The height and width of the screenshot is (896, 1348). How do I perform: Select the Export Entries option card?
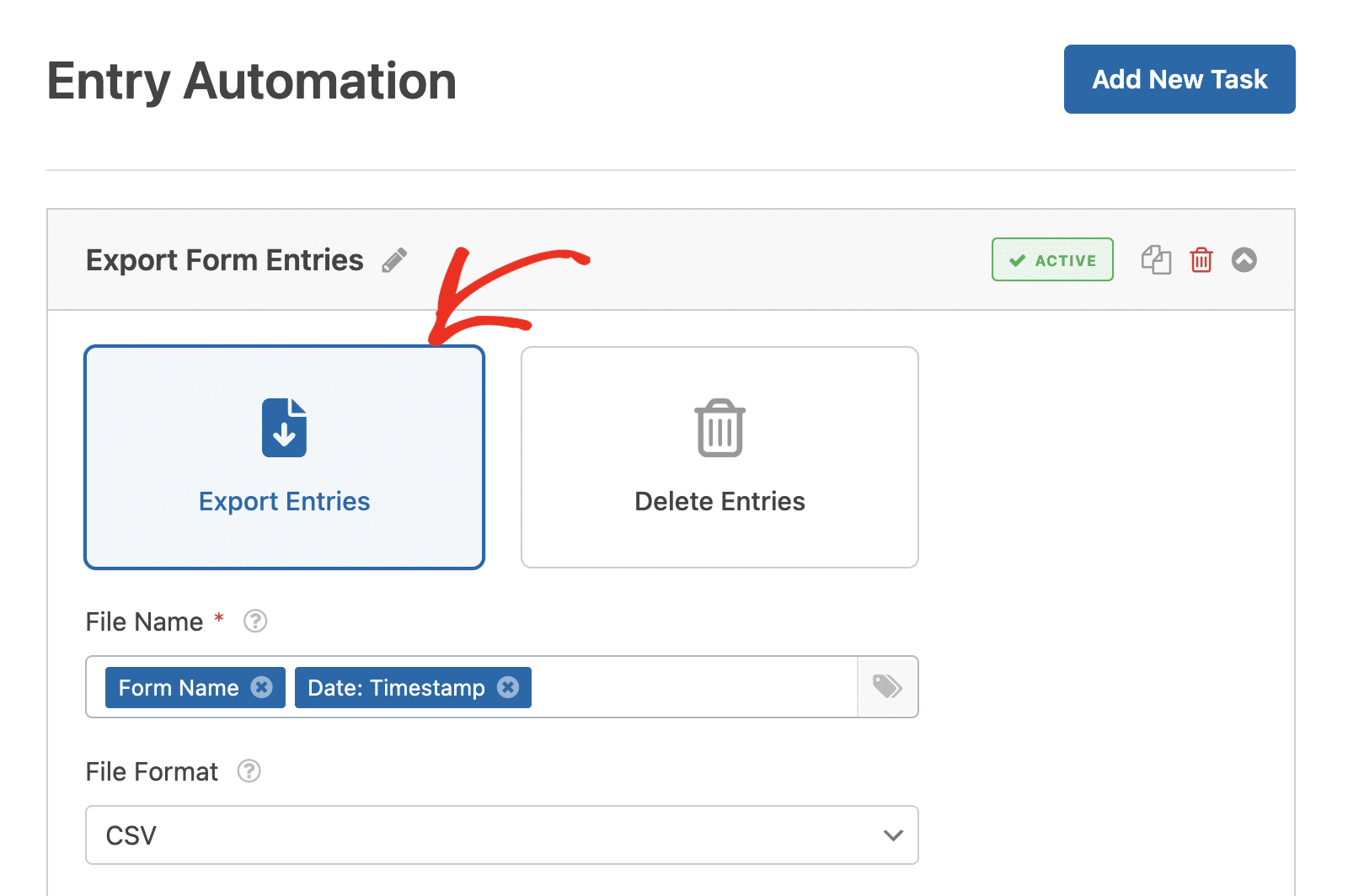tap(285, 457)
